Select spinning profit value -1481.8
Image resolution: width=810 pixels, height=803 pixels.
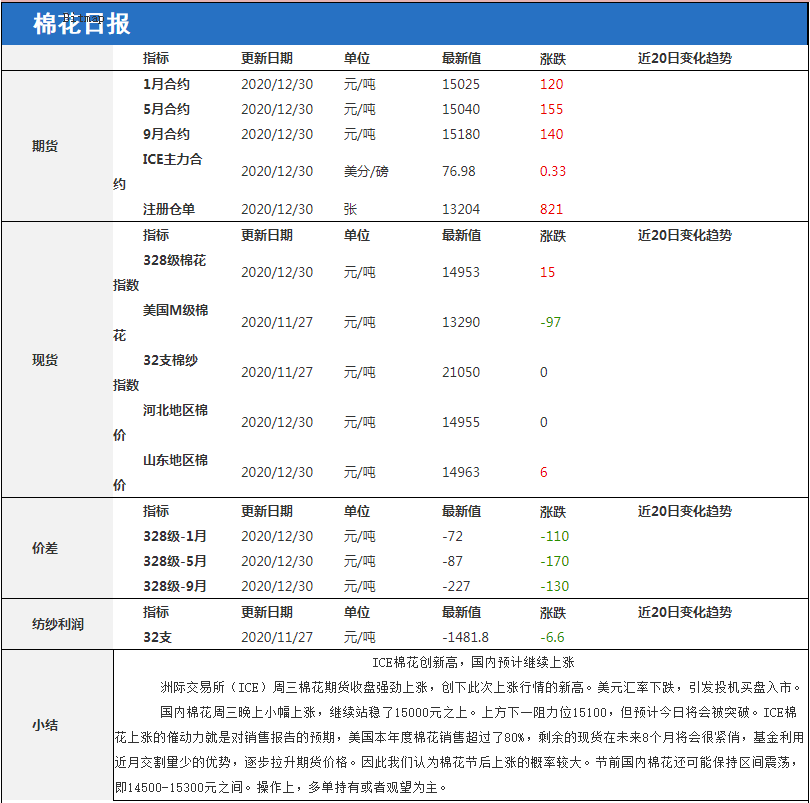point(465,637)
